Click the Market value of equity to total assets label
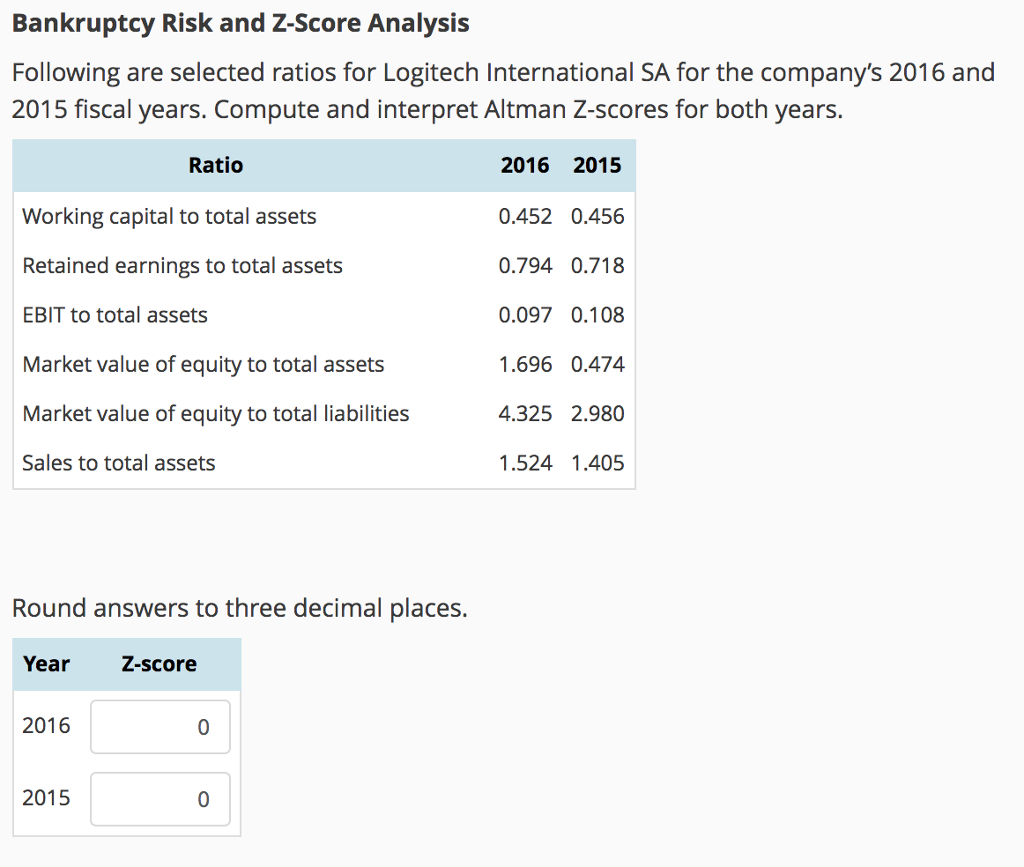The image size is (1024, 867). [x=203, y=364]
